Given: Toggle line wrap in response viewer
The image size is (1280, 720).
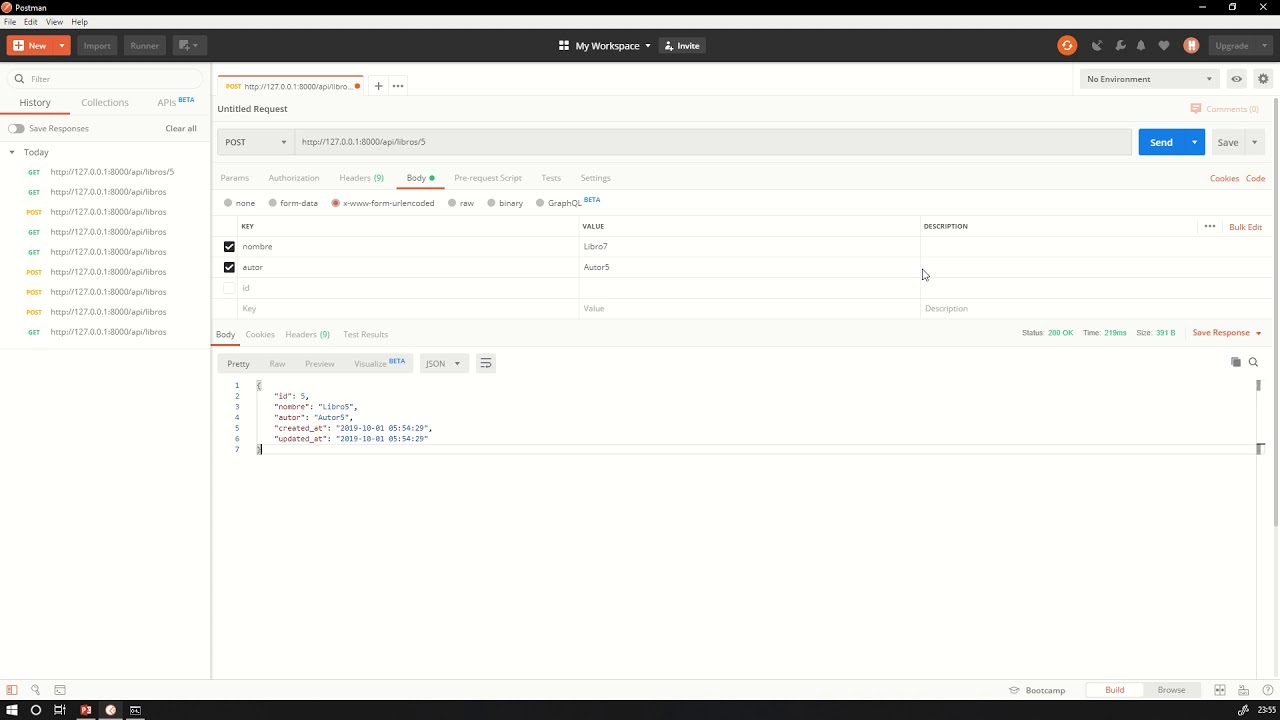Looking at the screenshot, I should point(486,363).
